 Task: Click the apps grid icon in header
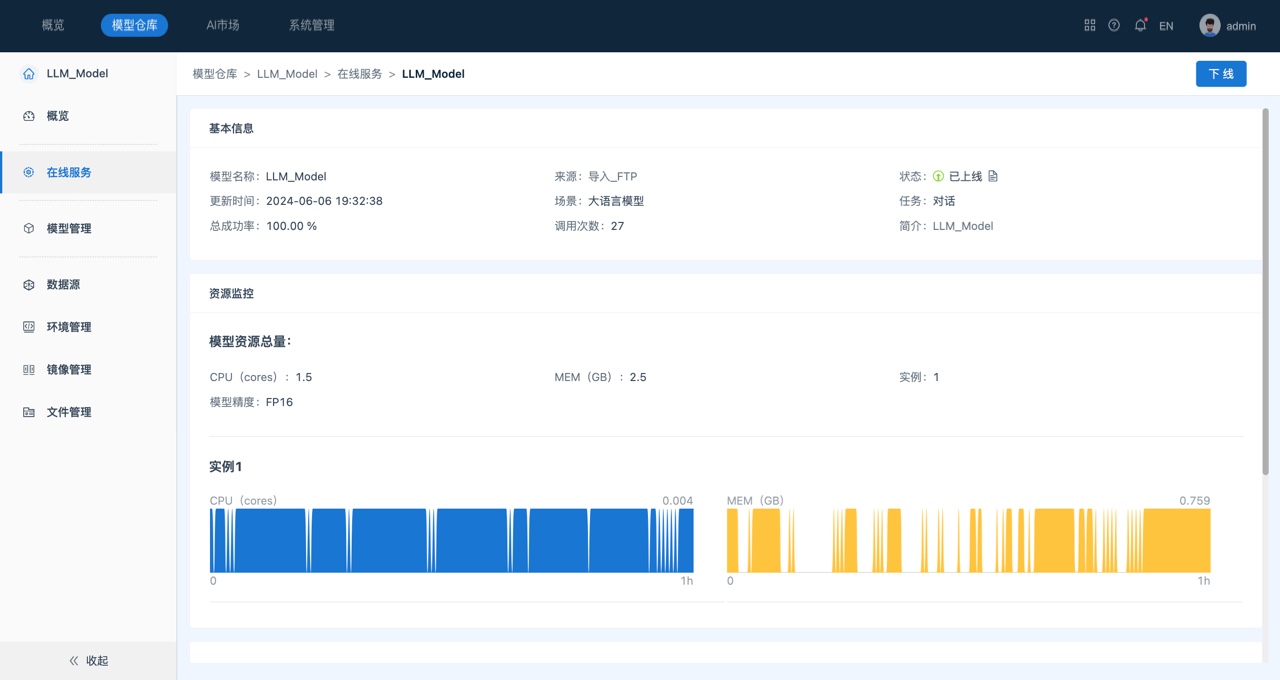pos(1090,26)
